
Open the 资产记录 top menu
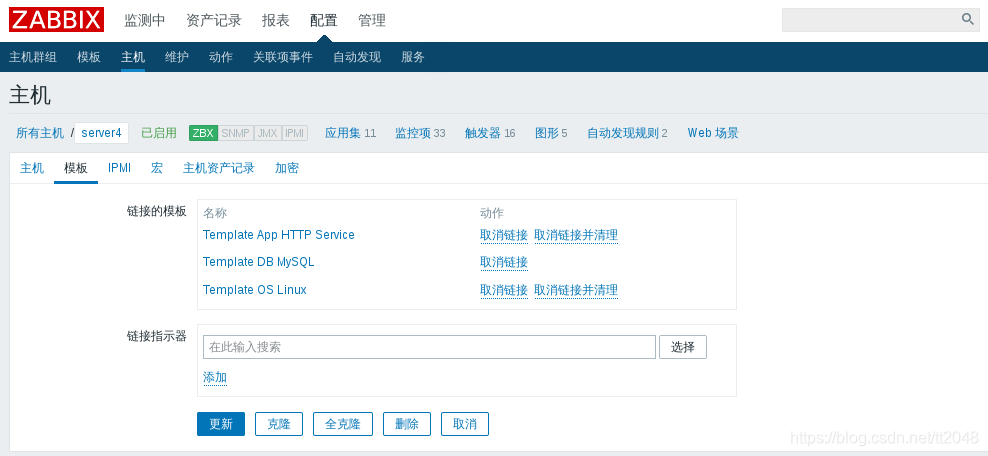pyautogui.click(x=214, y=20)
